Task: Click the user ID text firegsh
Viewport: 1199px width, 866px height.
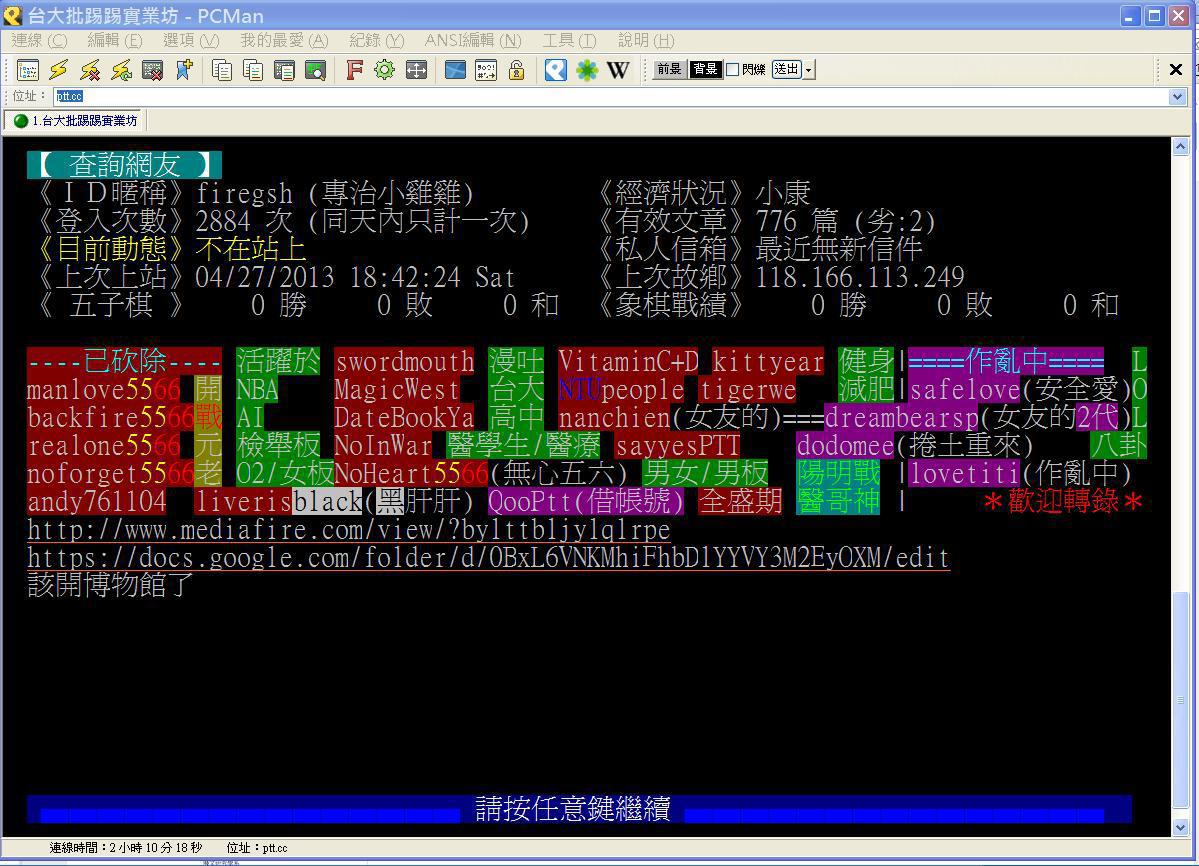Action: tap(244, 193)
